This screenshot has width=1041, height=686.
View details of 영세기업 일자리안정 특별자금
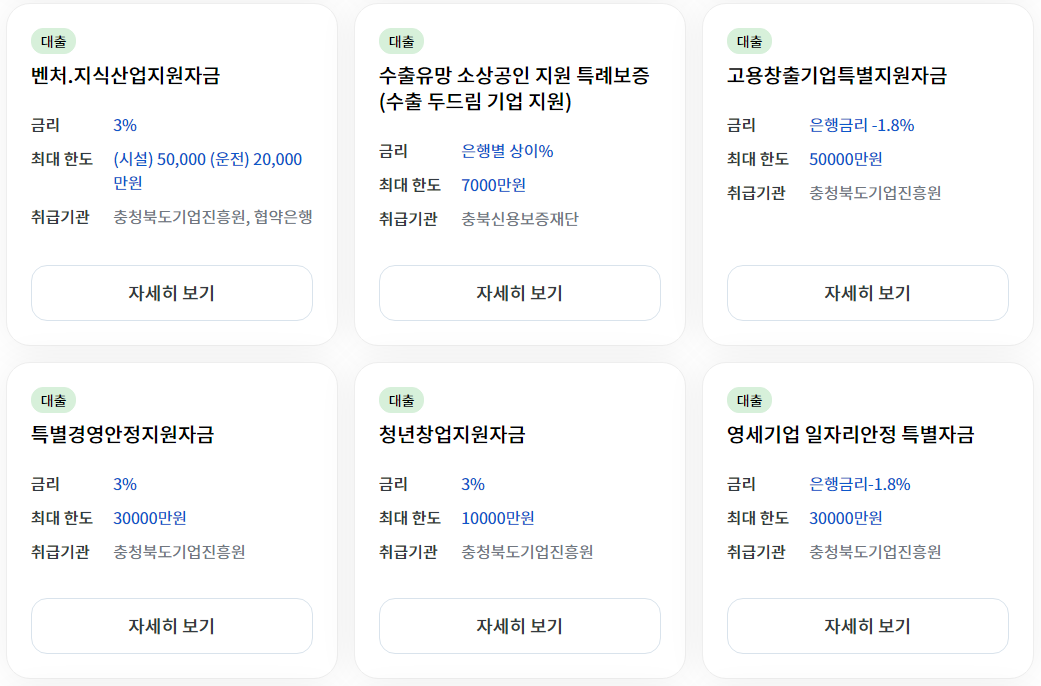coord(867,625)
